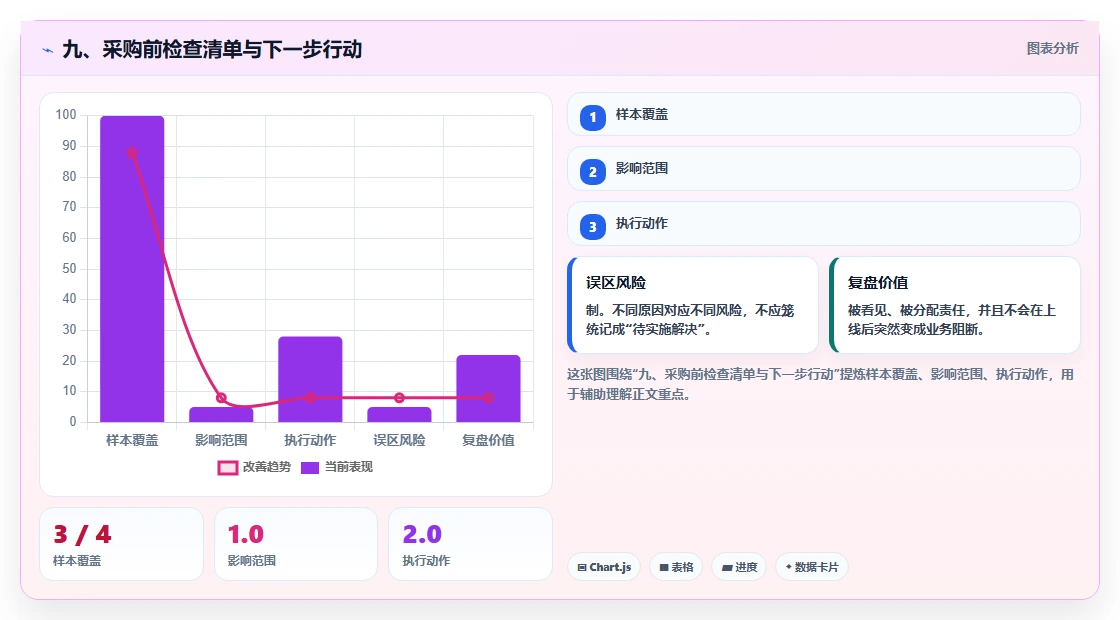The image size is (1120, 620).
Task: Click the chart description paragraph starting 这张图围绕
Action: click(x=821, y=384)
